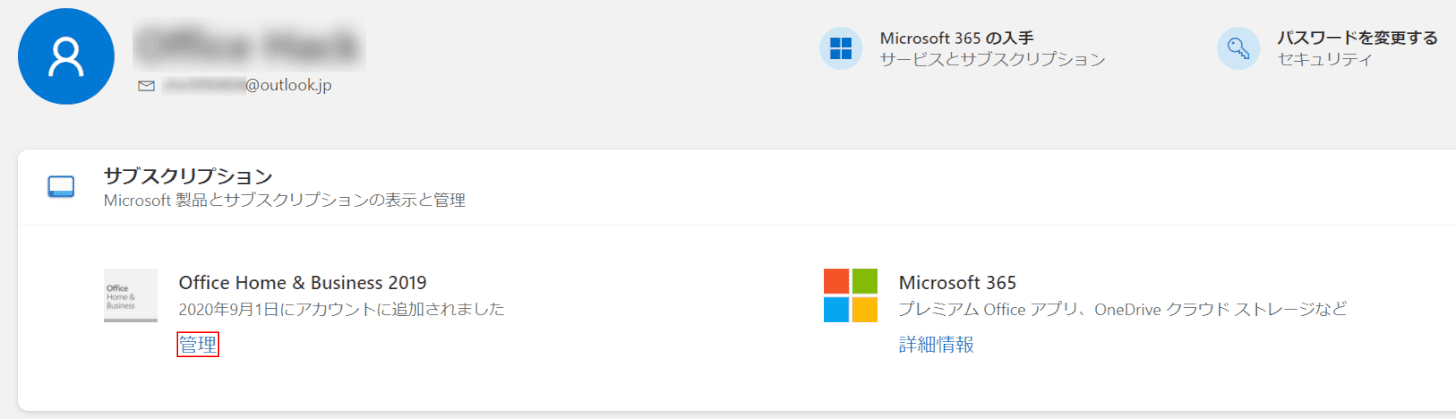Click the サブスクリプション section heading
Screen dimensions: 1456x419
click(x=188, y=176)
